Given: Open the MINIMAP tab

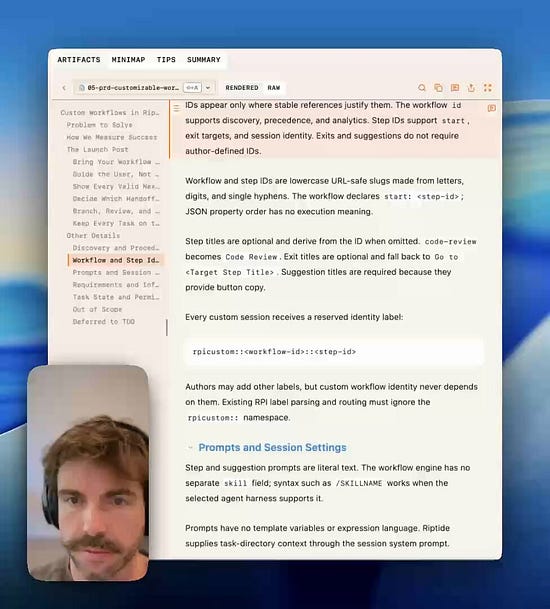Looking at the screenshot, I should 128,60.
